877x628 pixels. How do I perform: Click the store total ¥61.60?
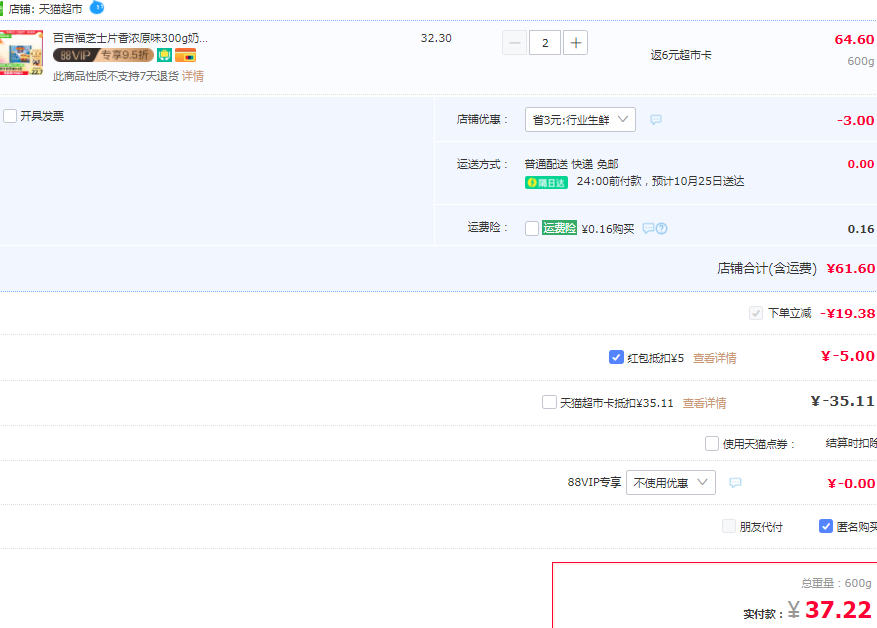tap(851, 268)
